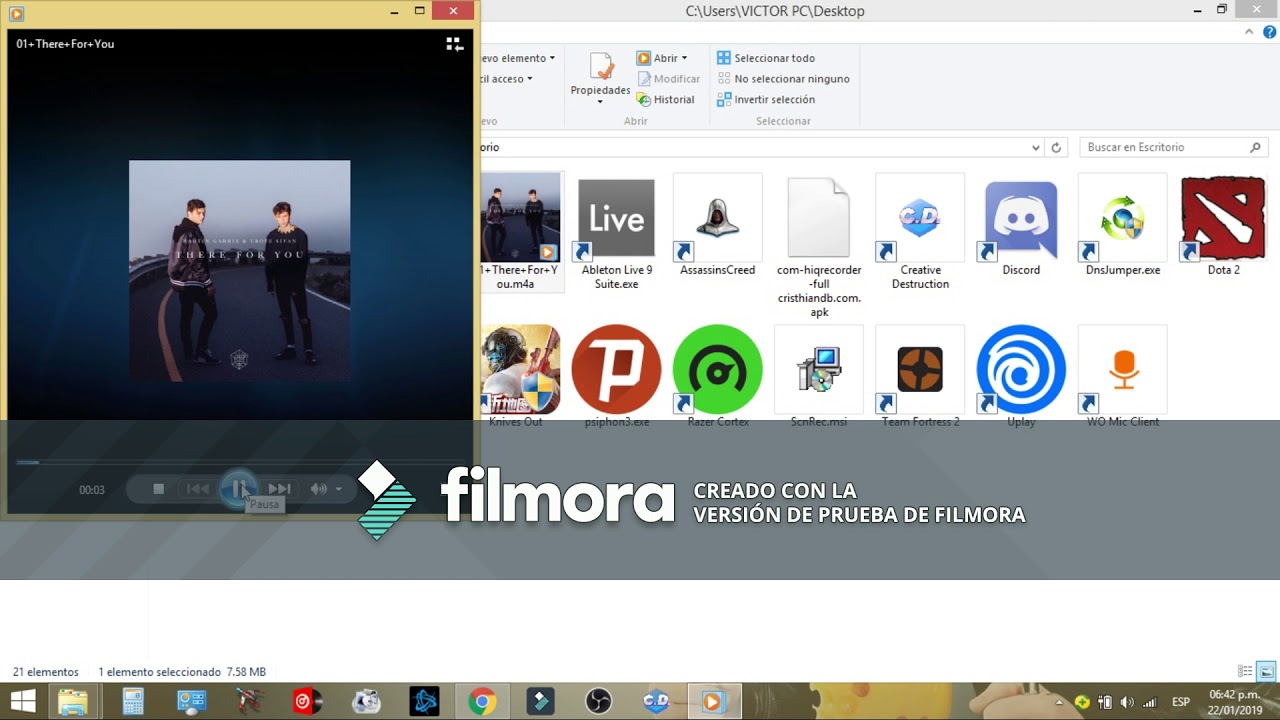Select the Discord shortcut icon

(1021, 226)
